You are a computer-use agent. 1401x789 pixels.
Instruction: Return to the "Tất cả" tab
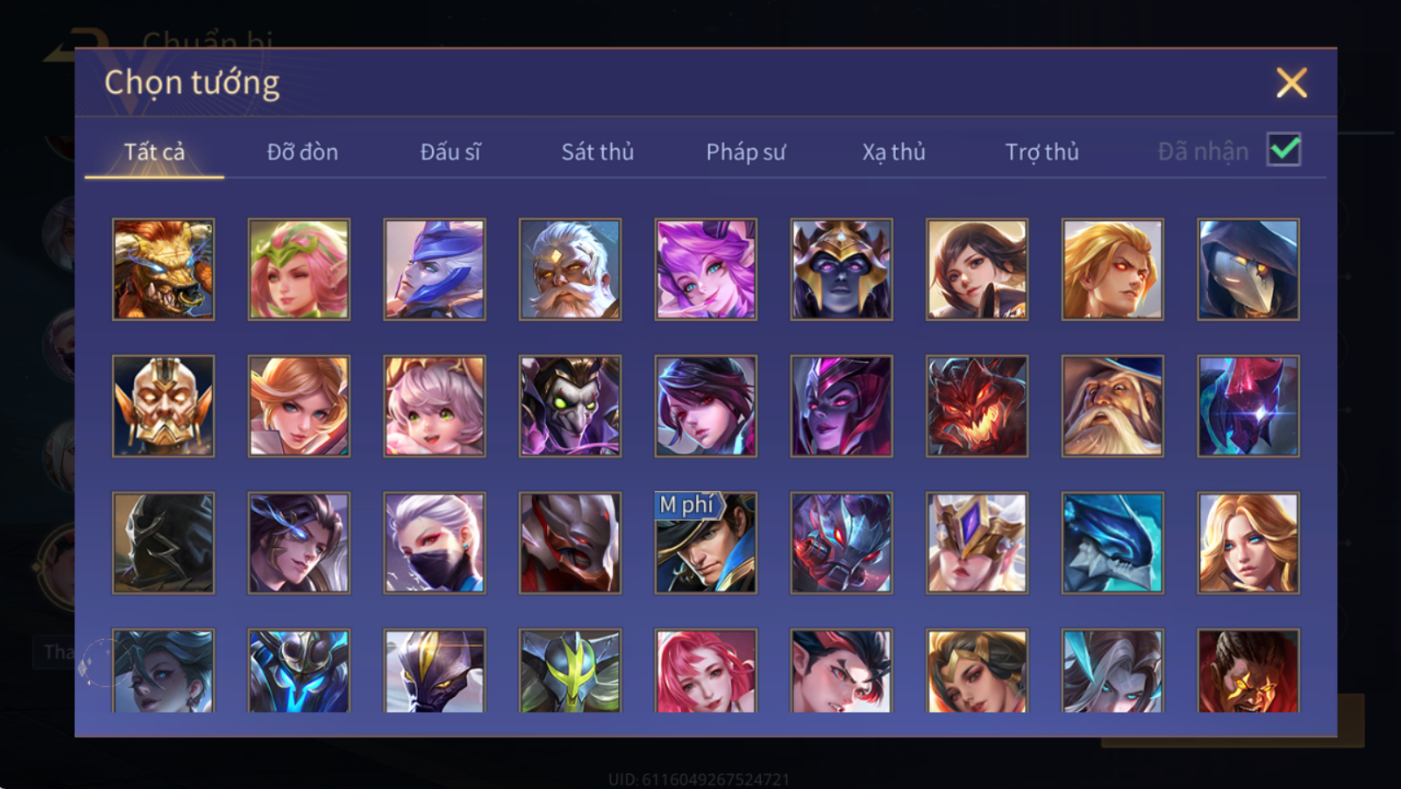coord(154,152)
